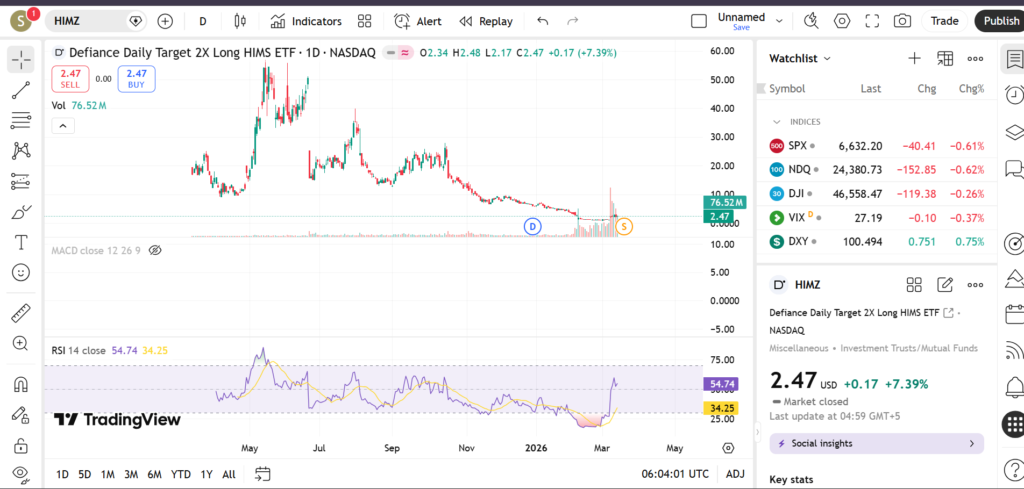The width and height of the screenshot is (1024, 489).
Task: Click the red SELL 2.47 button
Action: pos(70,79)
